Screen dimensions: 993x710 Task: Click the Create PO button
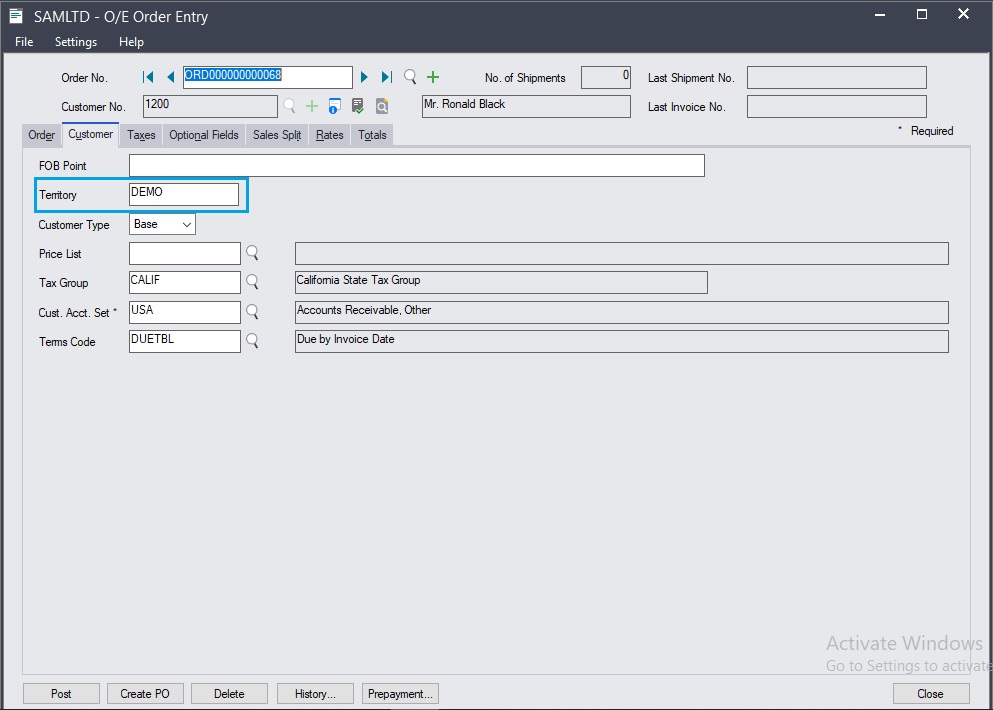(x=145, y=694)
